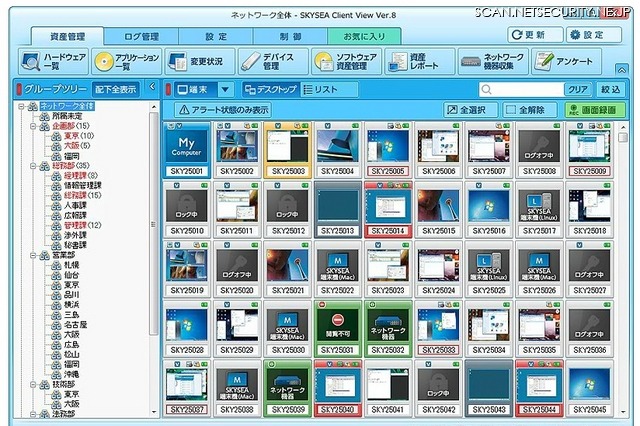Select 沖縄 group in tree
Viewport: 640px width, 426px height.
(71, 375)
